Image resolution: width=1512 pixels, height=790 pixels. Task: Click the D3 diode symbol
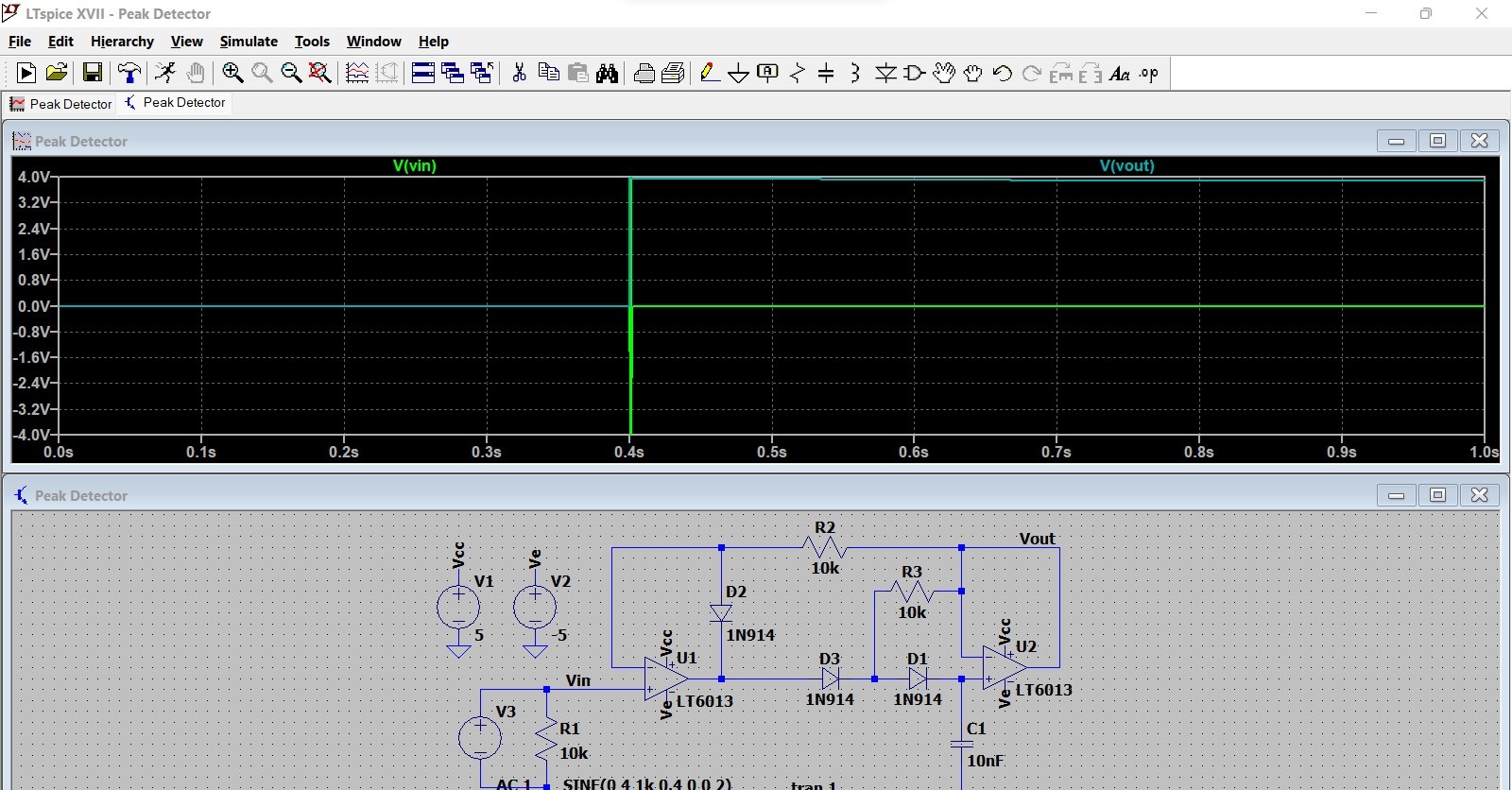coord(831,678)
